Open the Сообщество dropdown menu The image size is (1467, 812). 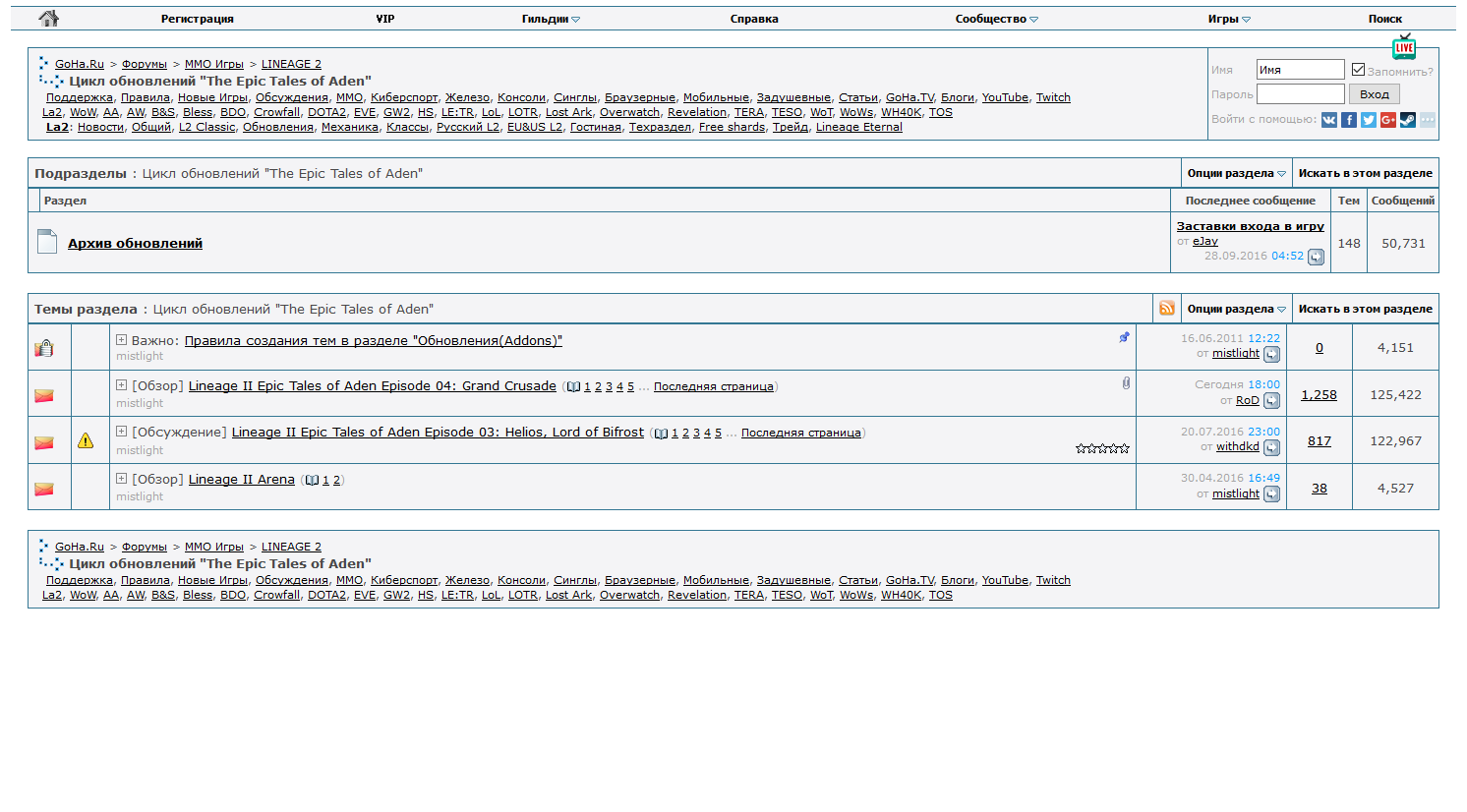point(996,19)
